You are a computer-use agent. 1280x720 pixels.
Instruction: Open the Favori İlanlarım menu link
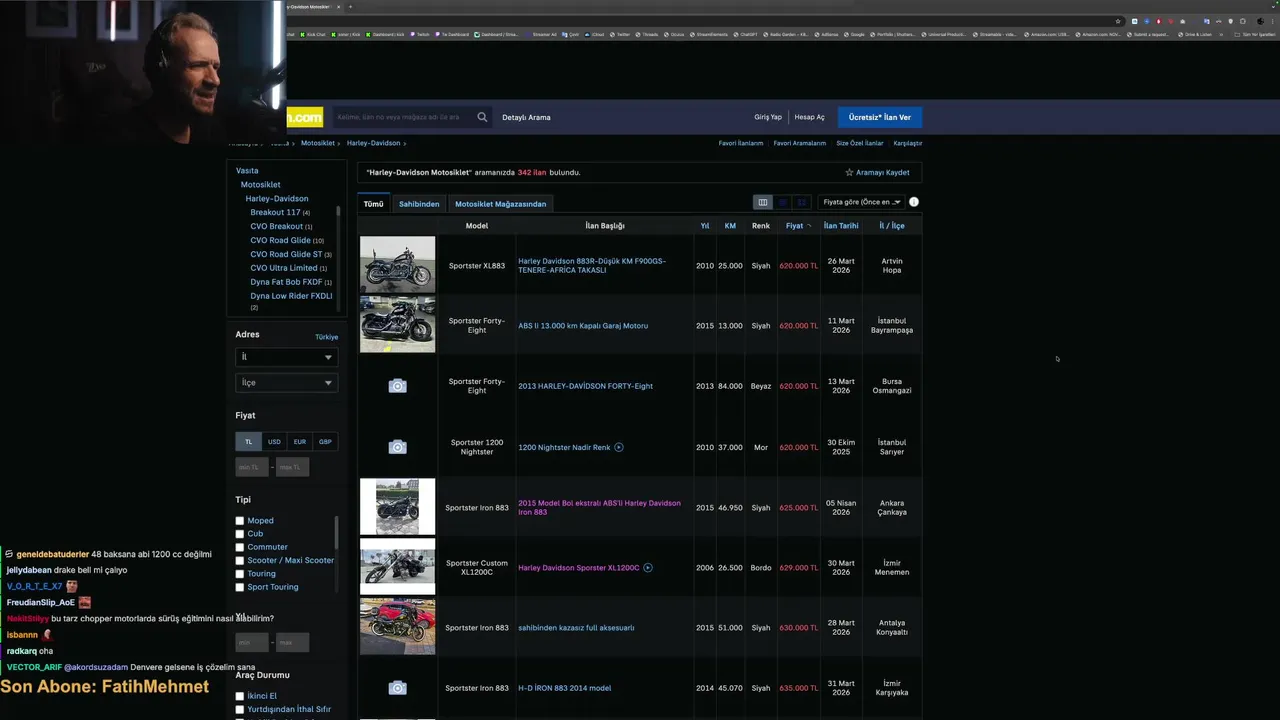point(741,143)
